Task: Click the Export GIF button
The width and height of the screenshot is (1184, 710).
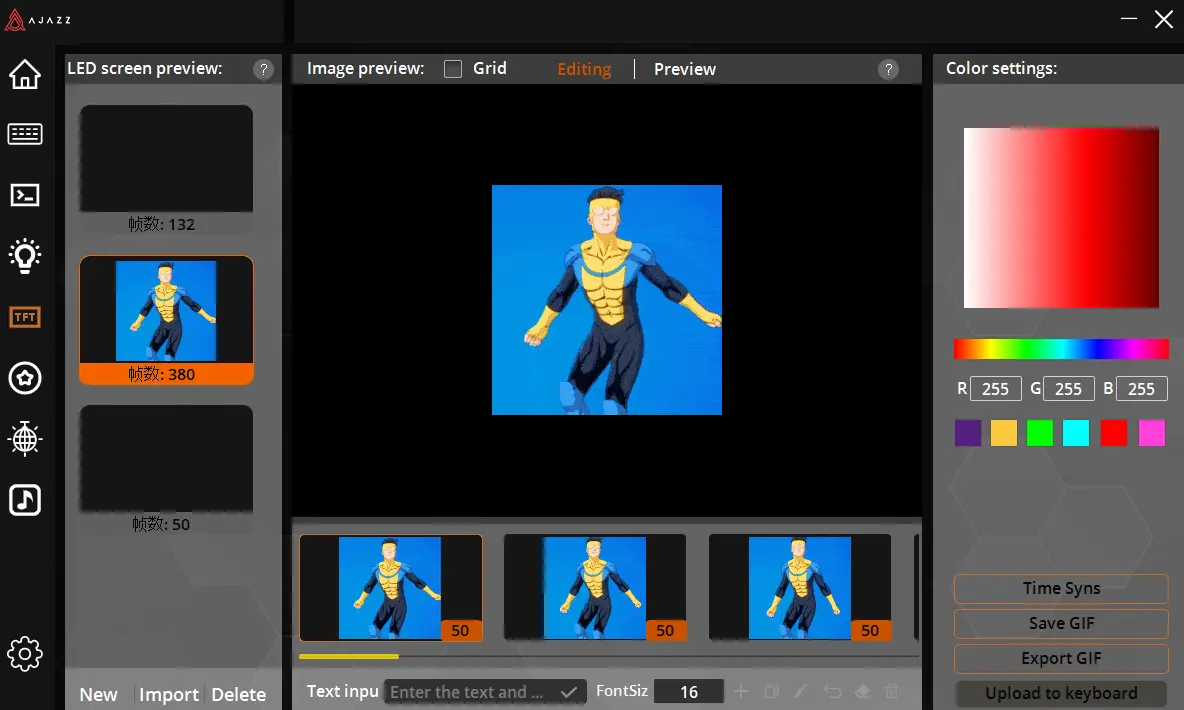Action: coord(1061,658)
